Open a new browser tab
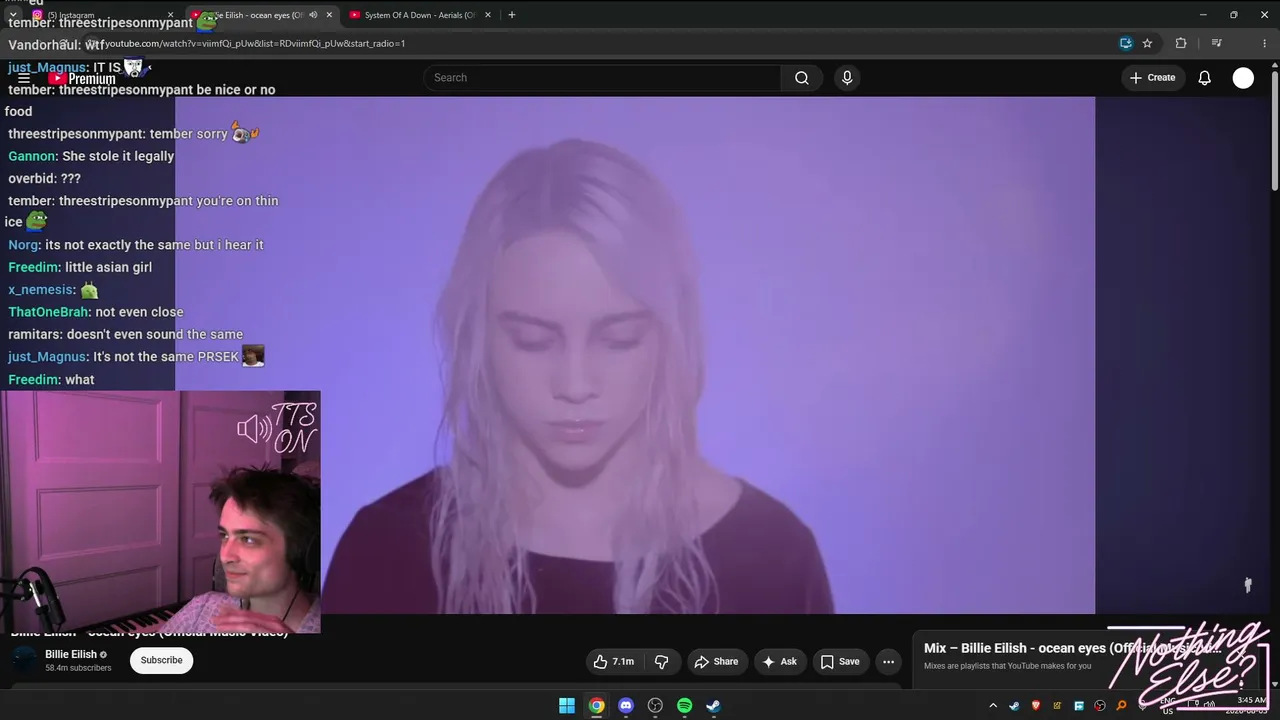The image size is (1280, 720). pos(512,15)
